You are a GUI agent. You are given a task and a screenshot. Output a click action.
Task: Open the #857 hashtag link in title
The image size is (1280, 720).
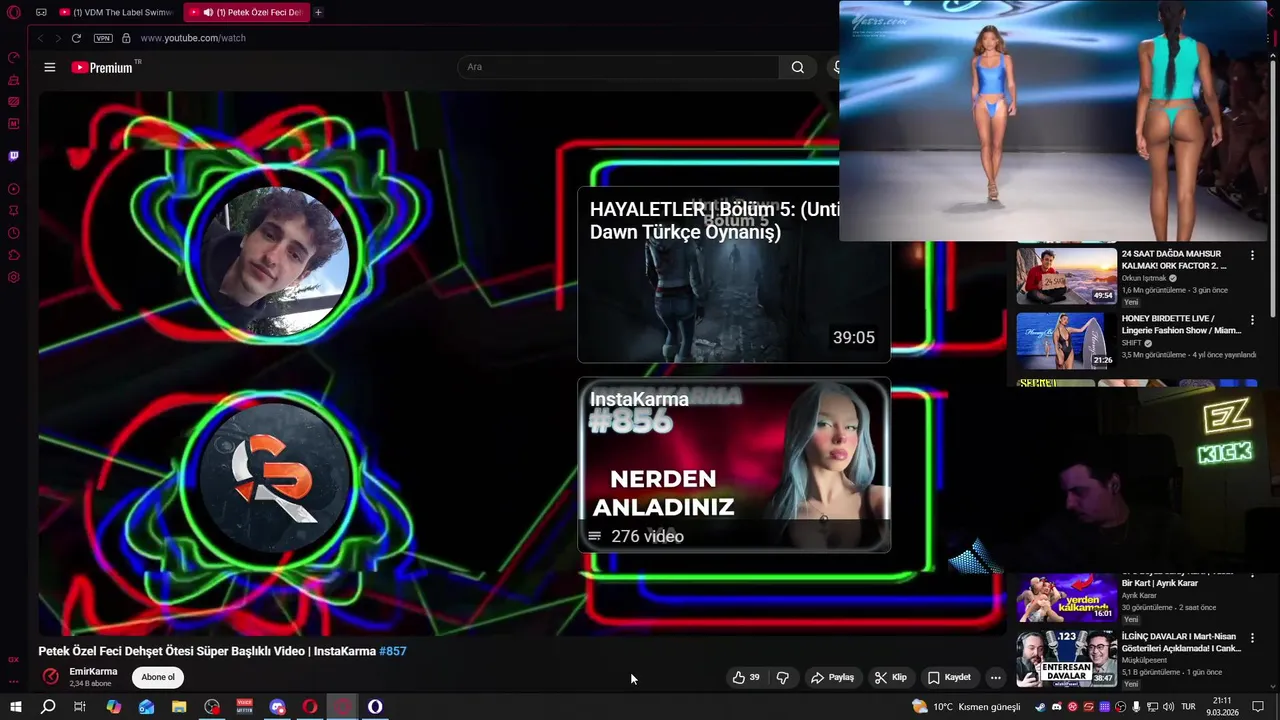[393, 651]
